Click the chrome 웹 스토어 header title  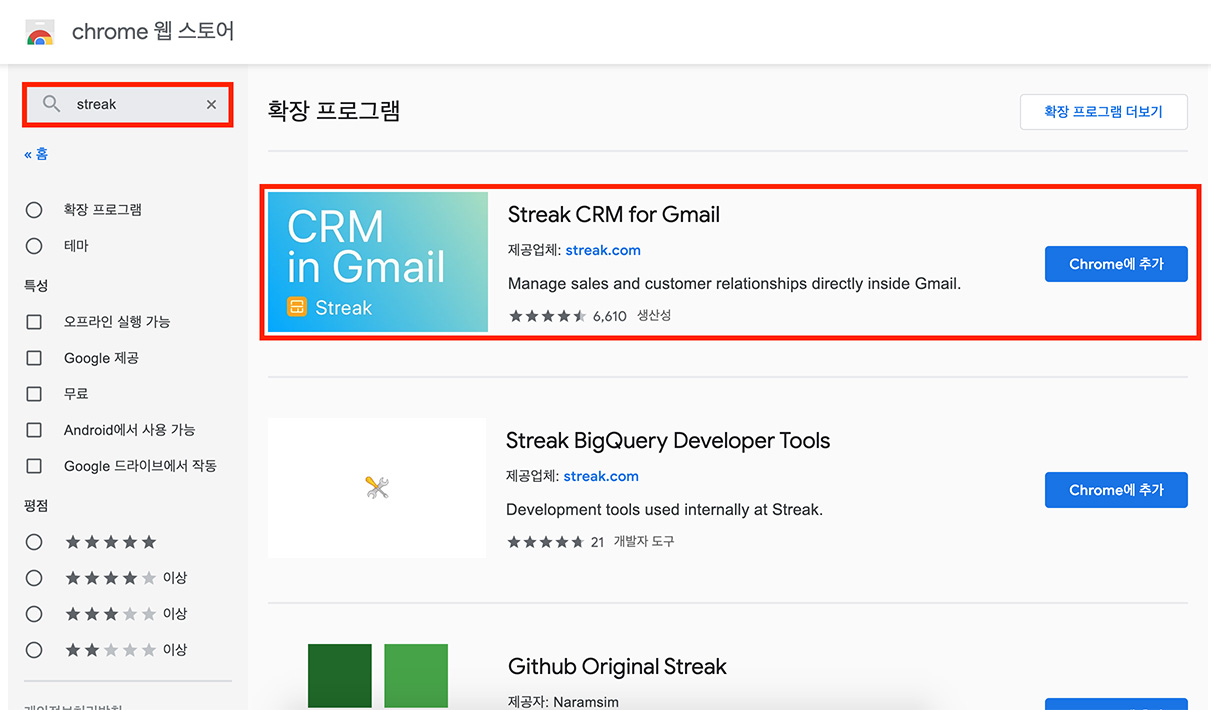(x=153, y=32)
